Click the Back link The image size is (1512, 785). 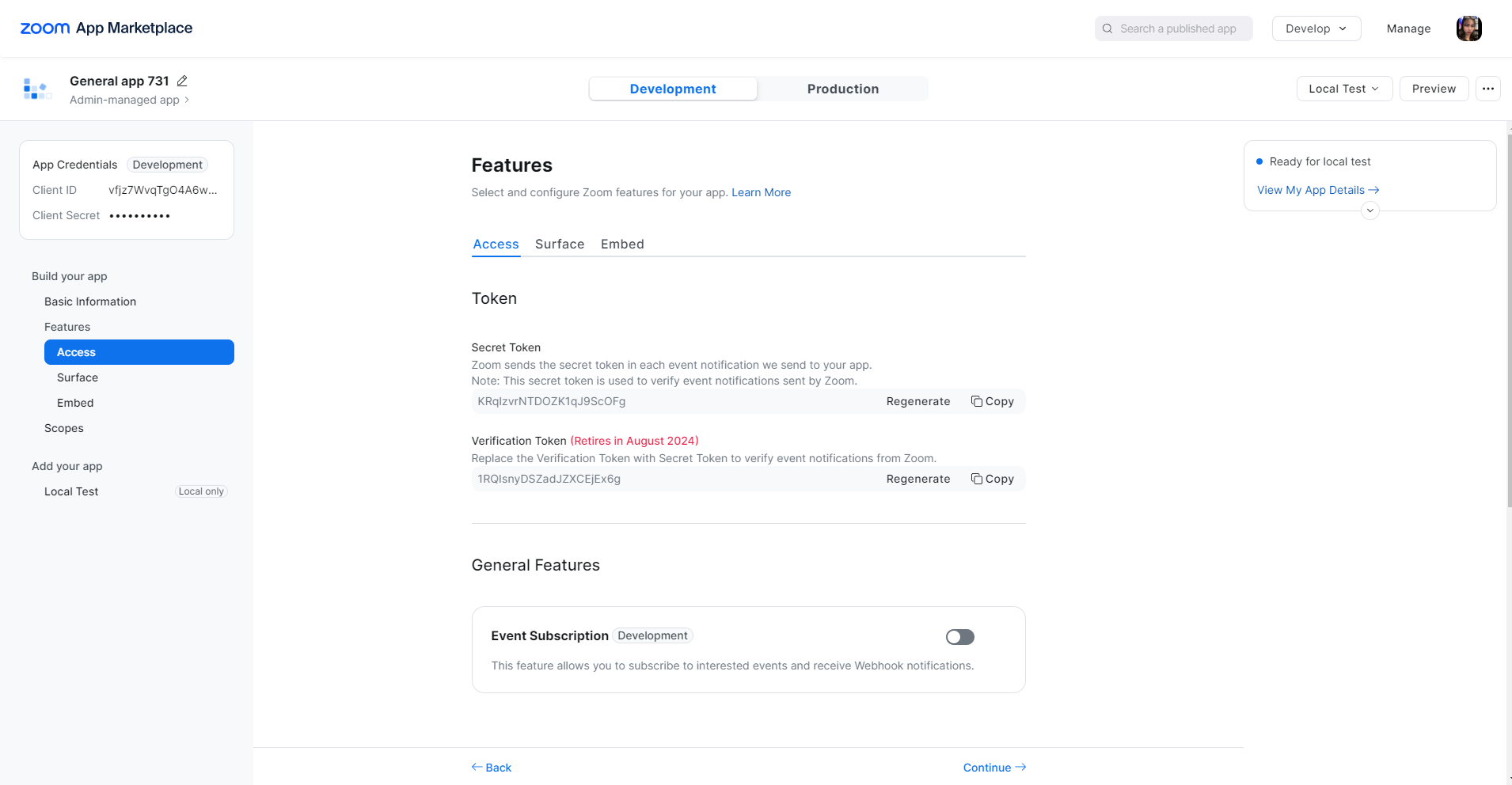492,768
